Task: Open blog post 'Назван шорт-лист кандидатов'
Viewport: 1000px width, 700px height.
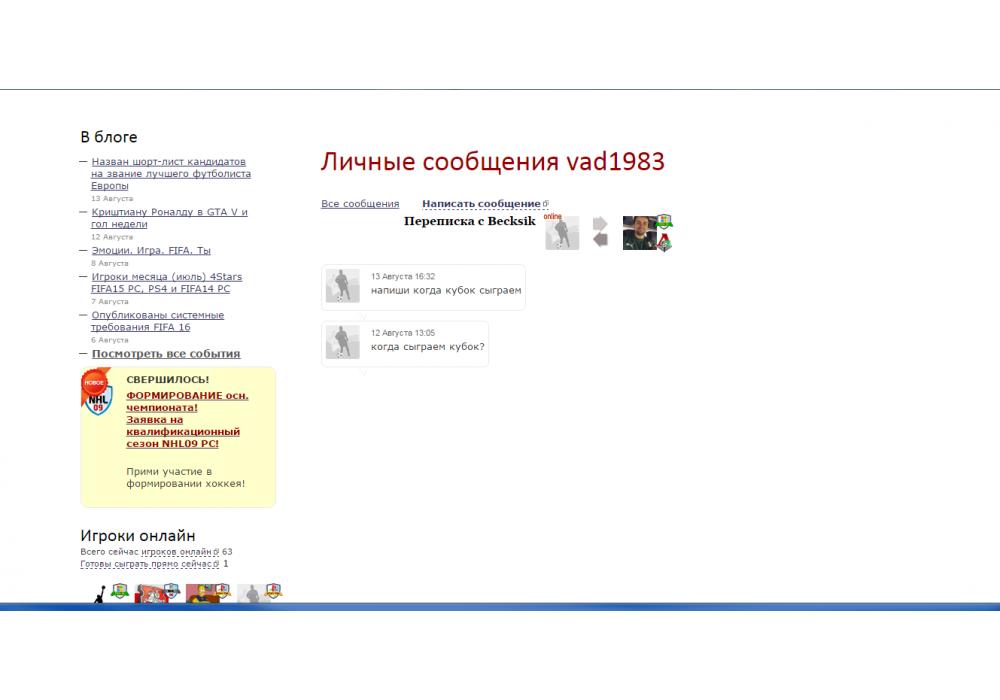Action: 171,173
